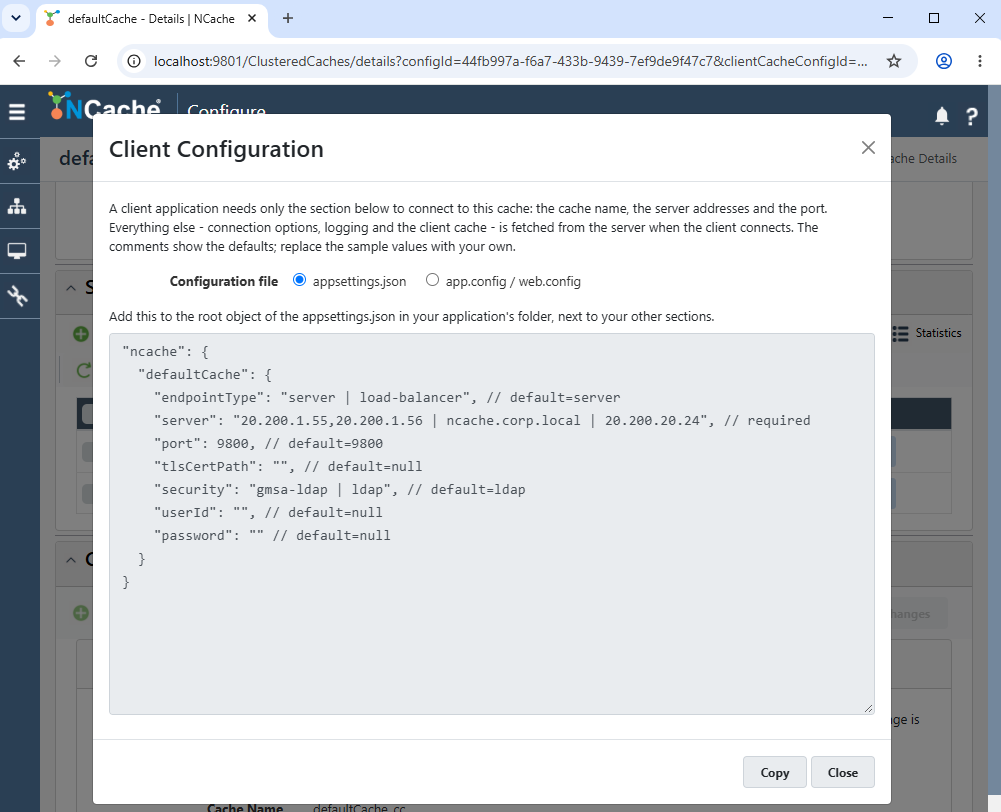This screenshot has height=812, width=1001.
Task: Collapse the upper section chevron behind the dialog
Action: click(71, 288)
